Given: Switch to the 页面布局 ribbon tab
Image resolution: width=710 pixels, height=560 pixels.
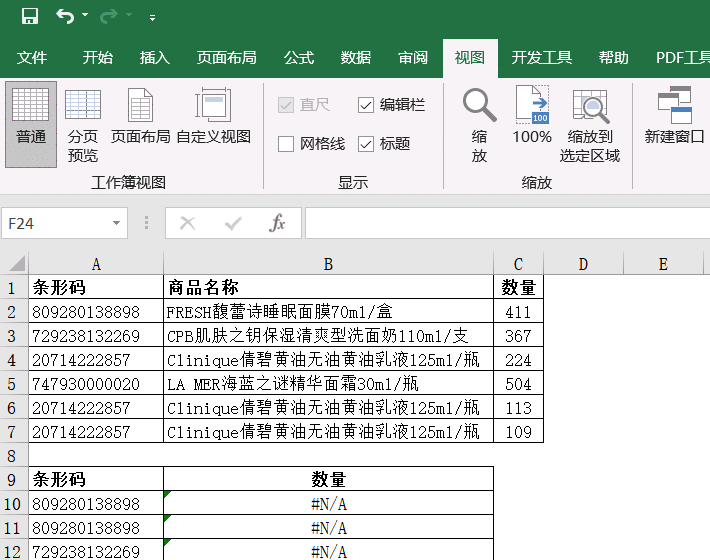Looking at the screenshot, I should (226, 58).
